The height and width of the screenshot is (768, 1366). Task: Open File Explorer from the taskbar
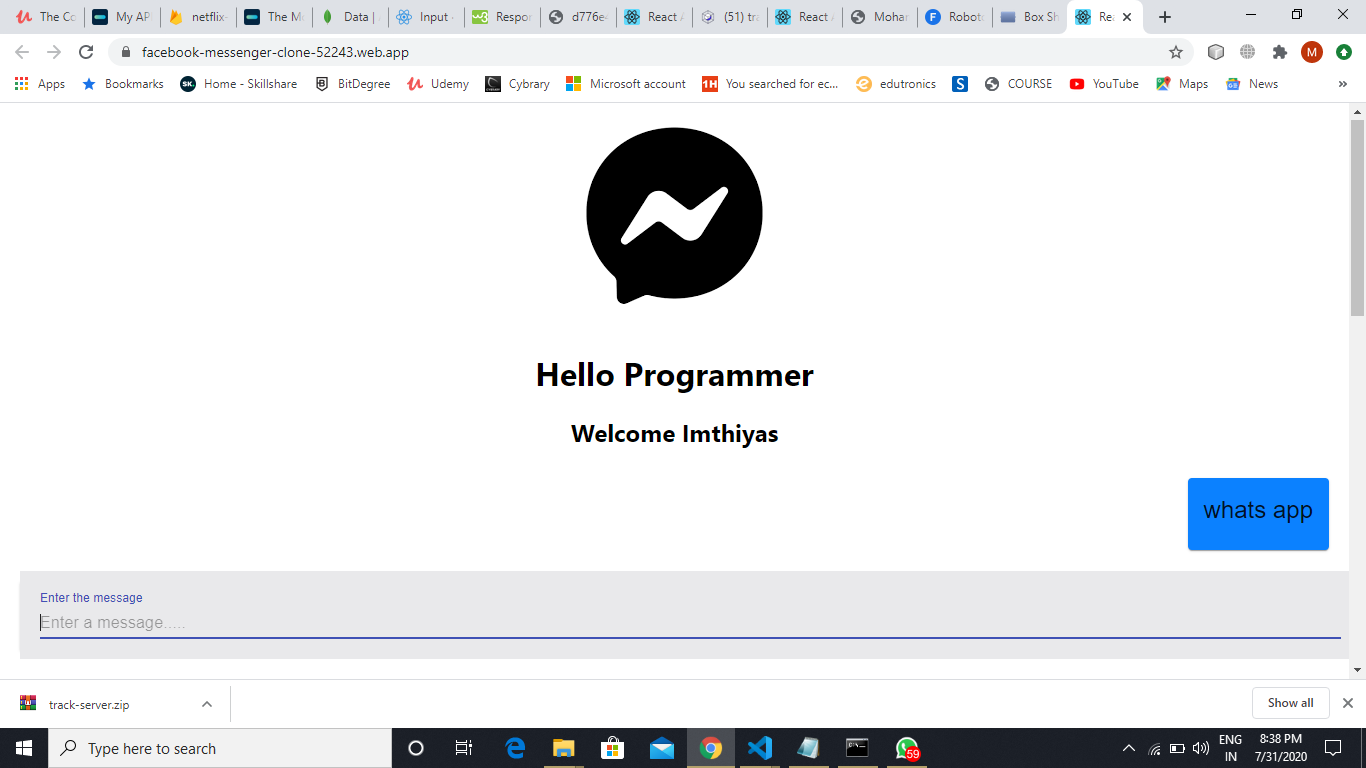click(564, 748)
